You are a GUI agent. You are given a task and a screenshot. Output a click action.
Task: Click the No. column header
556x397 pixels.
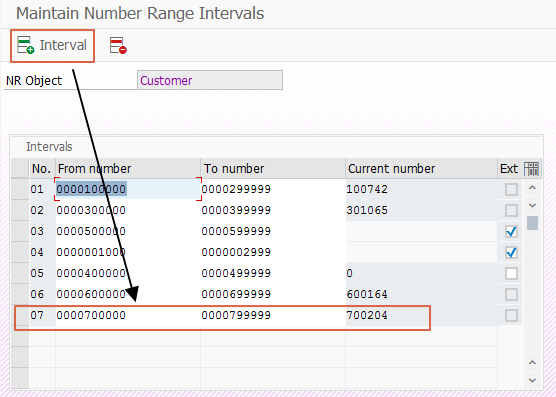42,168
